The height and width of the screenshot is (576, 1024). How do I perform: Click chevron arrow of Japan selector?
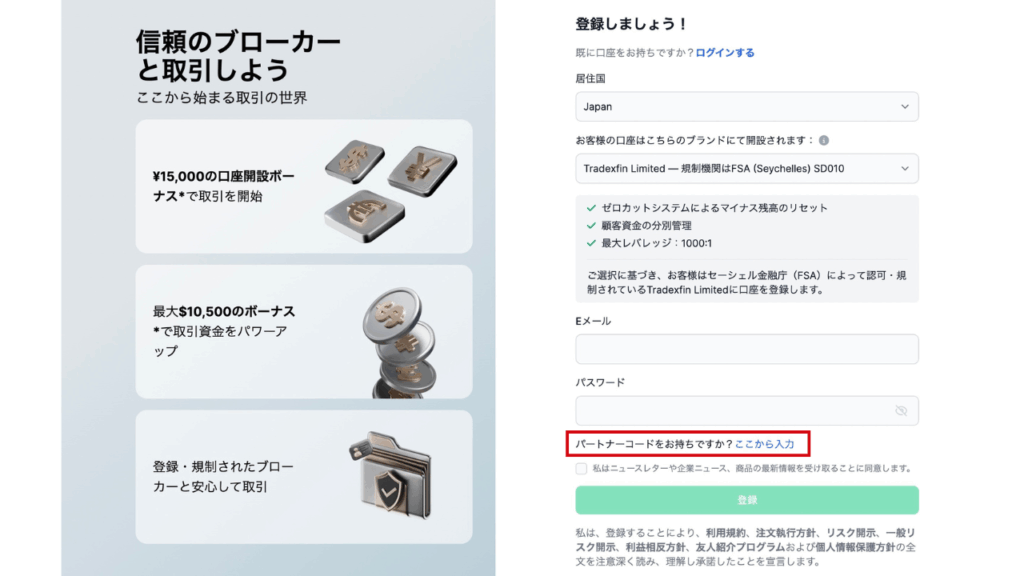click(904, 106)
